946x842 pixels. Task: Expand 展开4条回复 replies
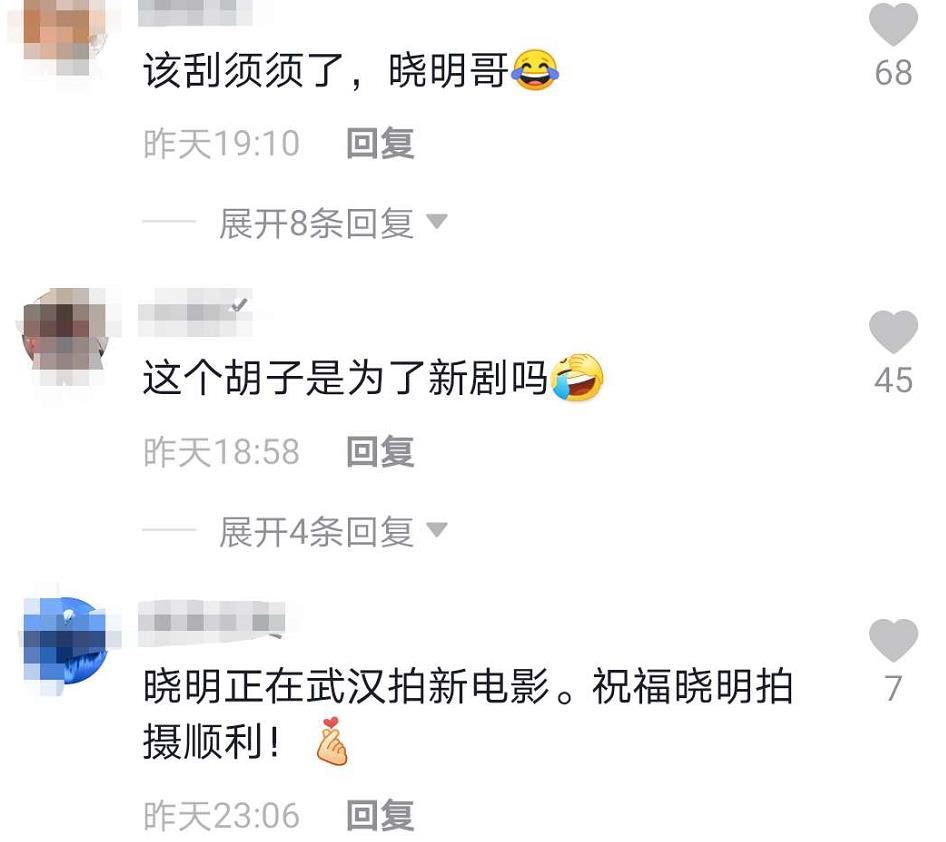coord(316,532)
